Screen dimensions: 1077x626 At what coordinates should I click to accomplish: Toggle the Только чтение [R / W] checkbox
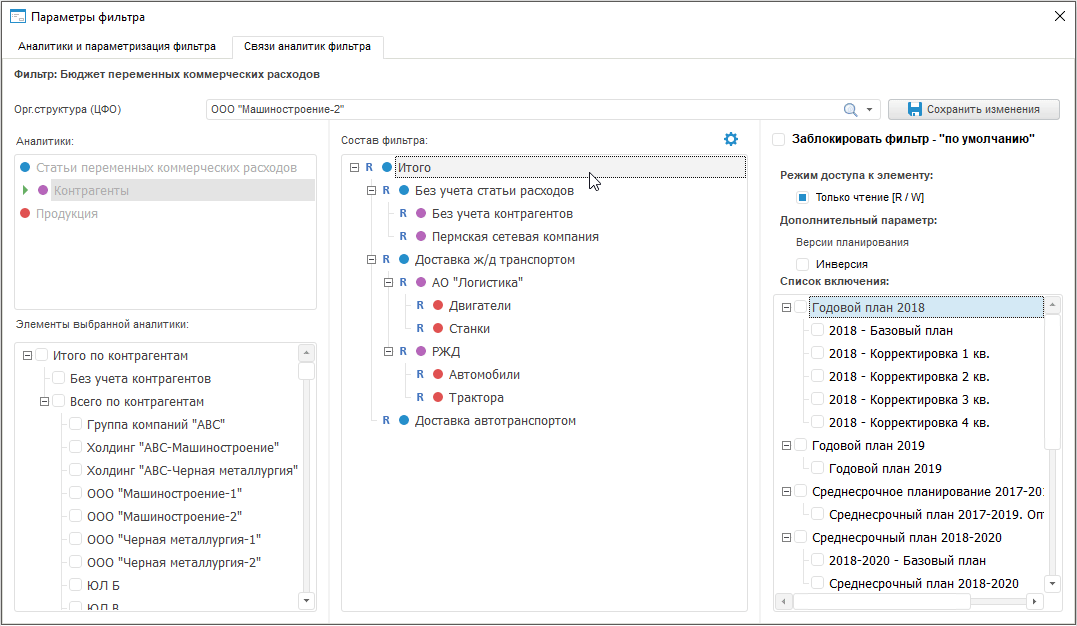point(803,197)
